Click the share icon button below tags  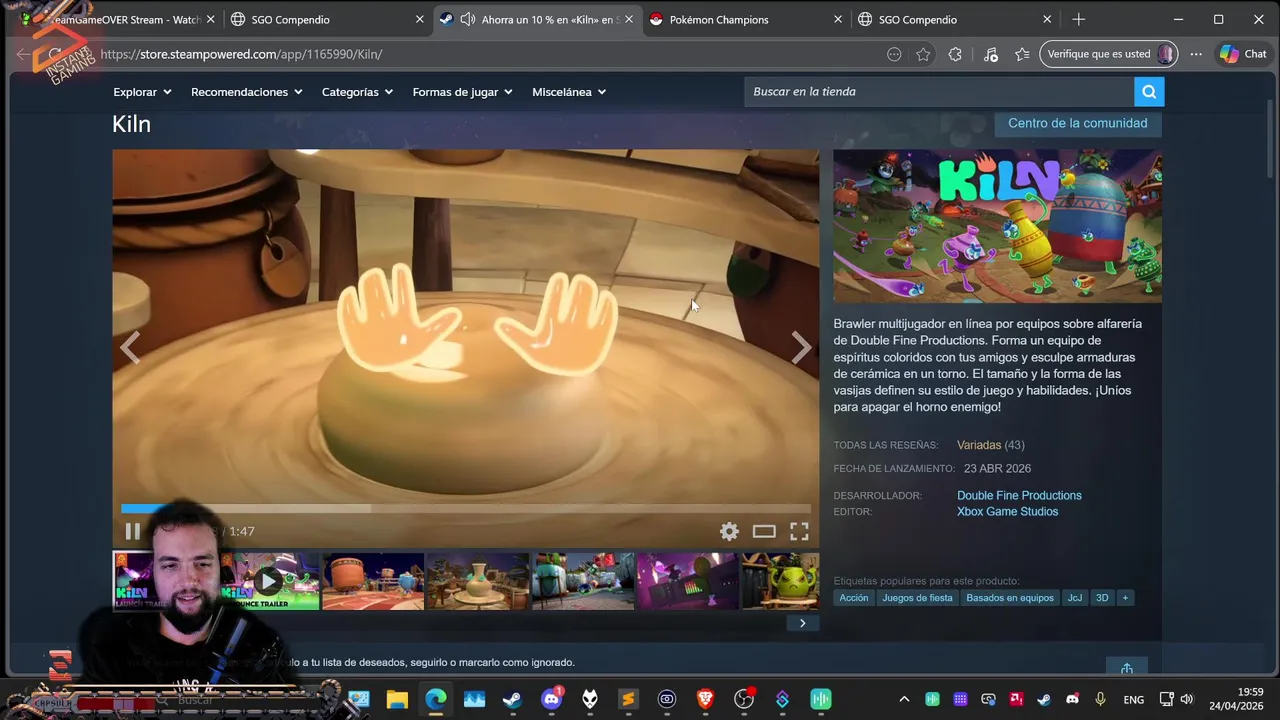[x=1127, y=666]
